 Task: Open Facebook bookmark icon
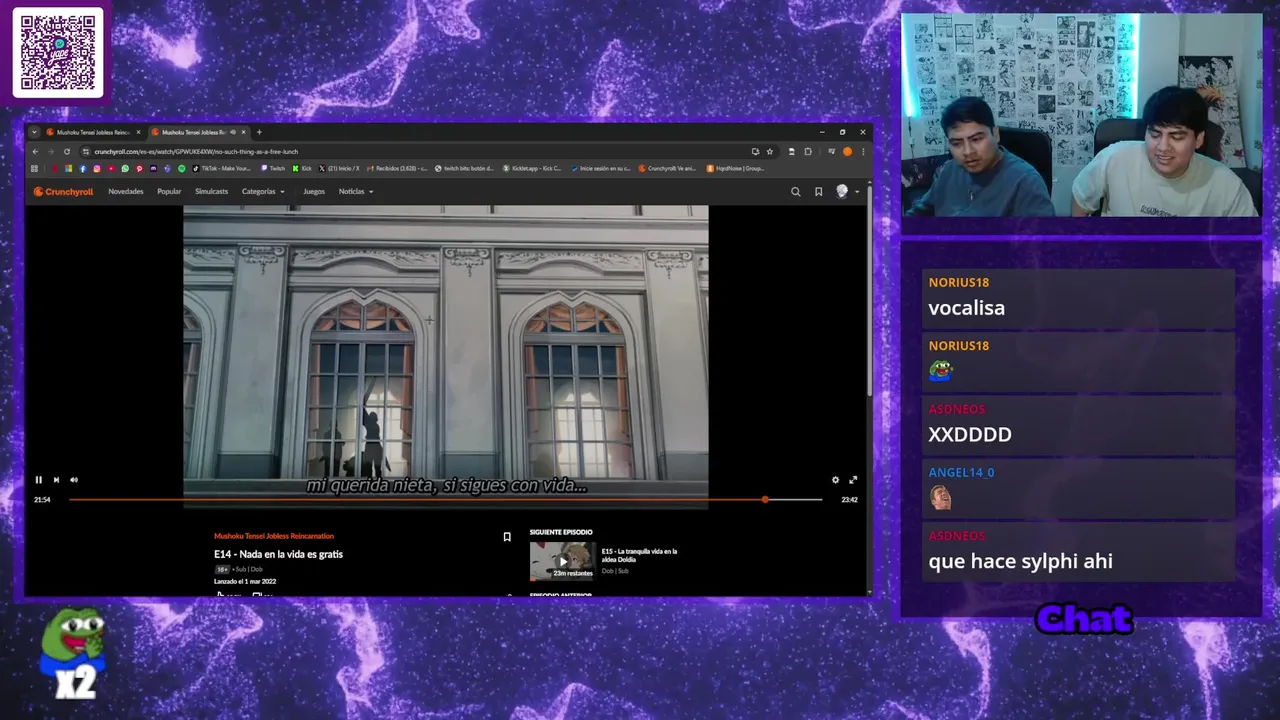point(83,168)
